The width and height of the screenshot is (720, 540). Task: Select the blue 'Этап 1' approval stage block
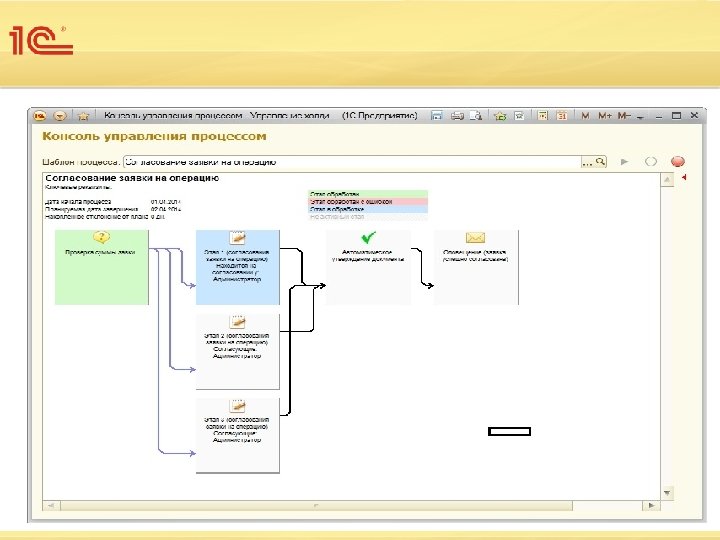click(x=237, y=267)
